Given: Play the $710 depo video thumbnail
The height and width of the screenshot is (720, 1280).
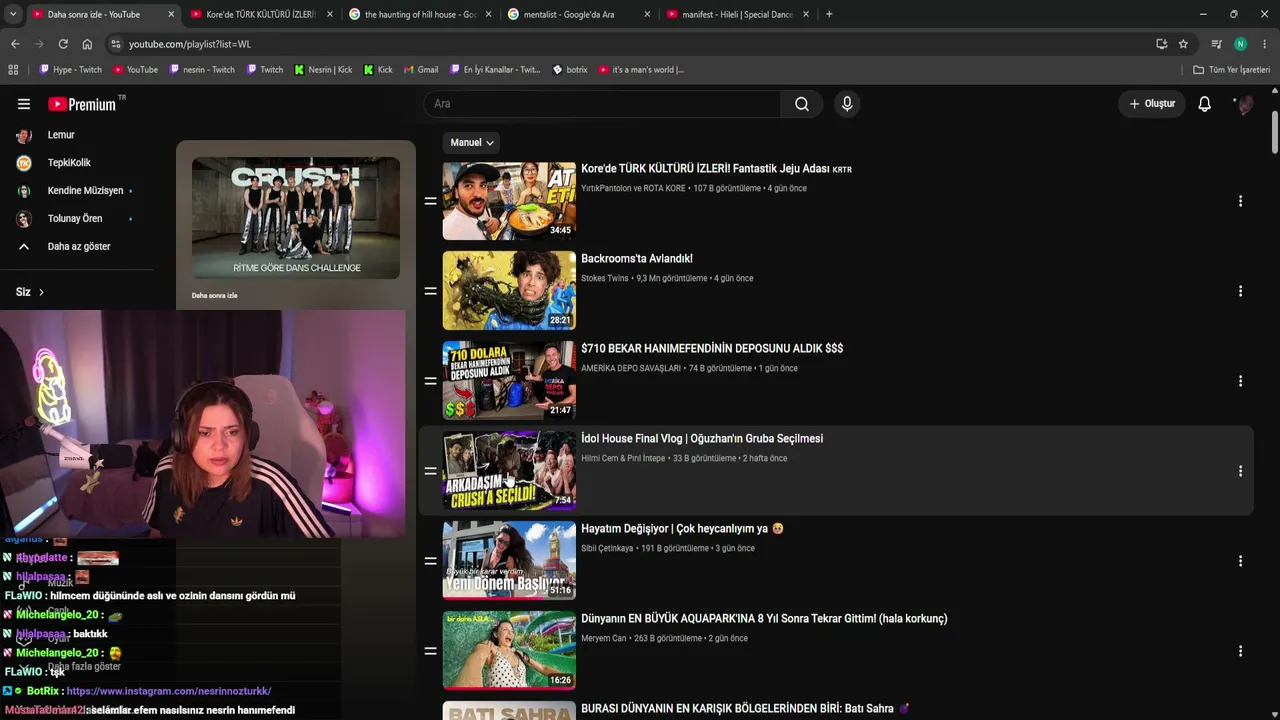Looking at the screenshot, I should tap(509, 381).
